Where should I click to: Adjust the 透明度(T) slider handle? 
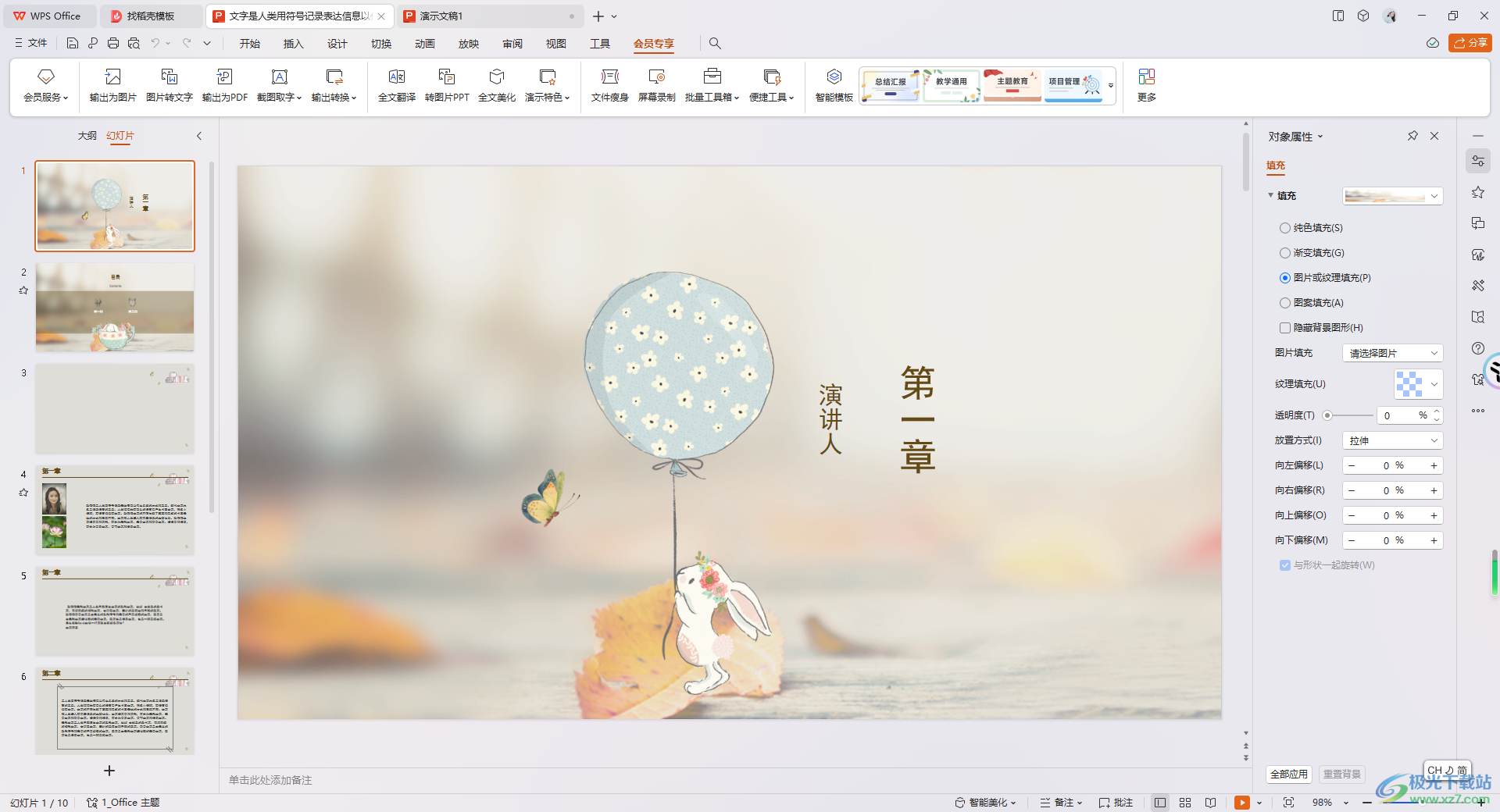tap(1327, 415)
